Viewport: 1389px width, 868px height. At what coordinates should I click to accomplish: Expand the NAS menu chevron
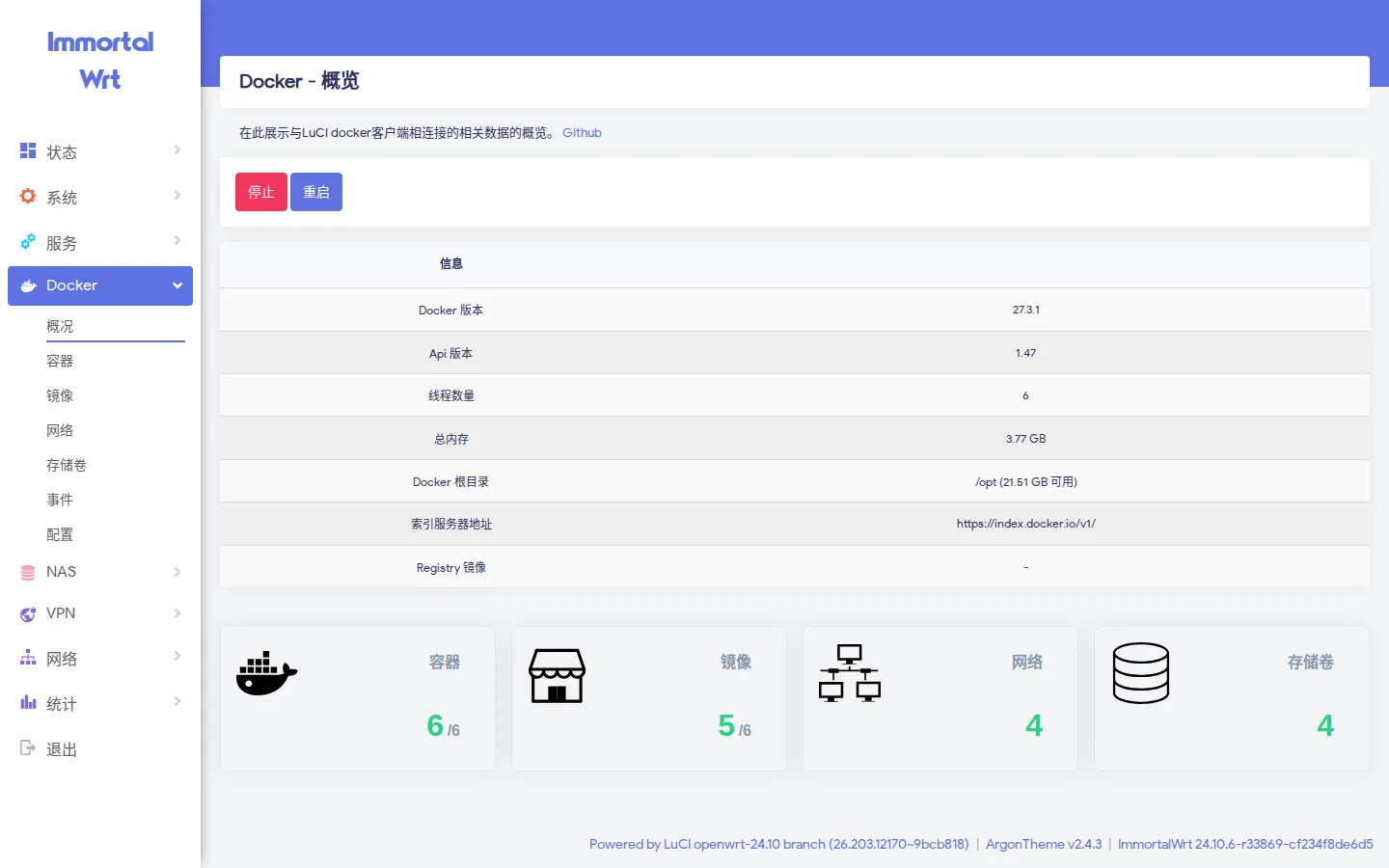coord(177,572)
